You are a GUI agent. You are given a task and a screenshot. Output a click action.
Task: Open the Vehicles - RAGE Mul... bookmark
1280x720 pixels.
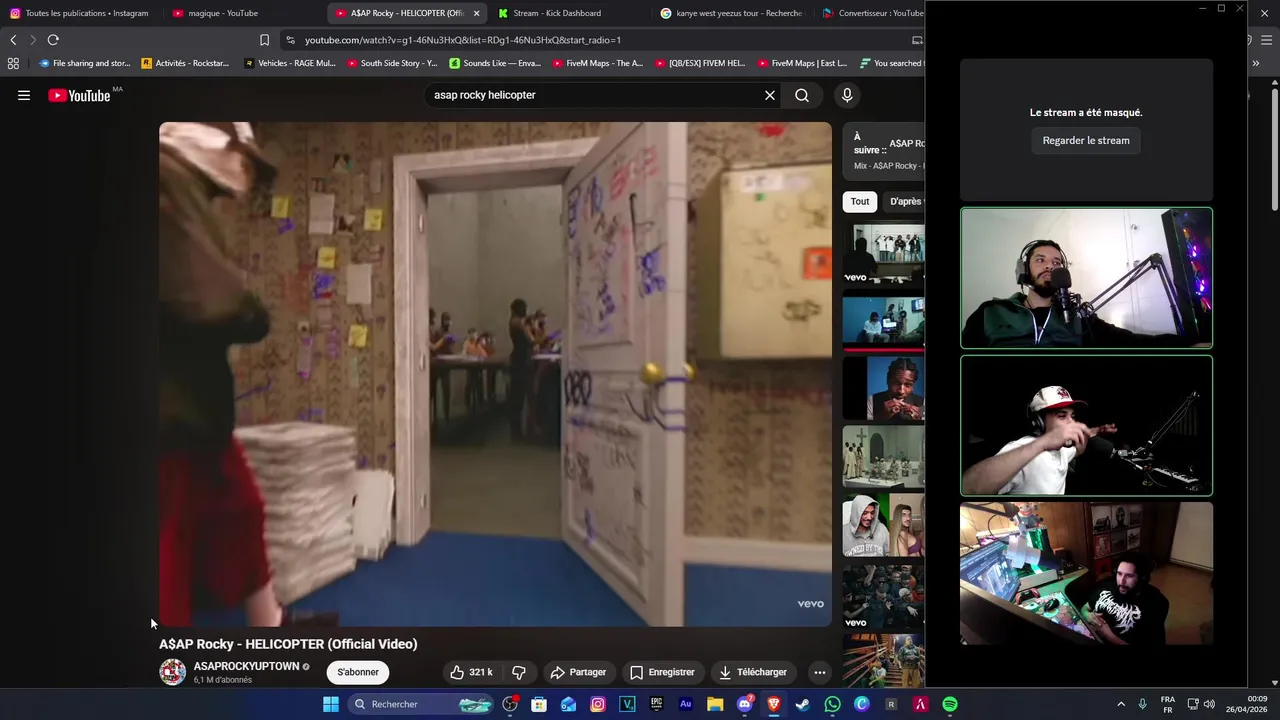[x=290, y=63]
